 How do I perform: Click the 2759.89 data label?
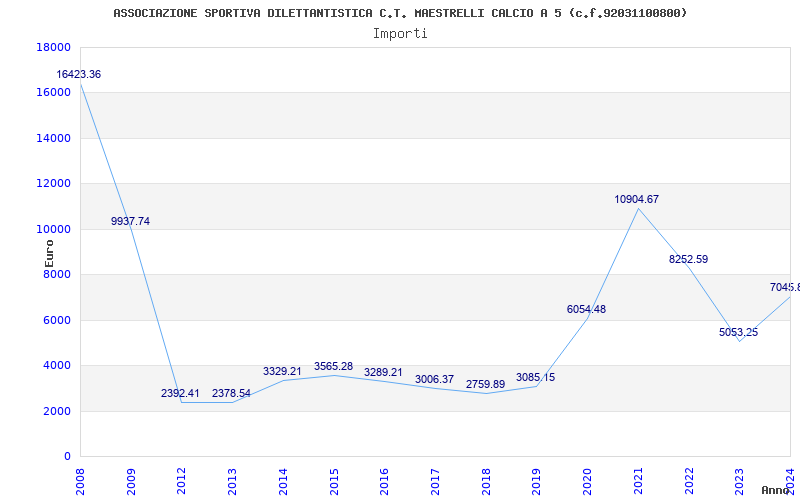pos(485,384)
